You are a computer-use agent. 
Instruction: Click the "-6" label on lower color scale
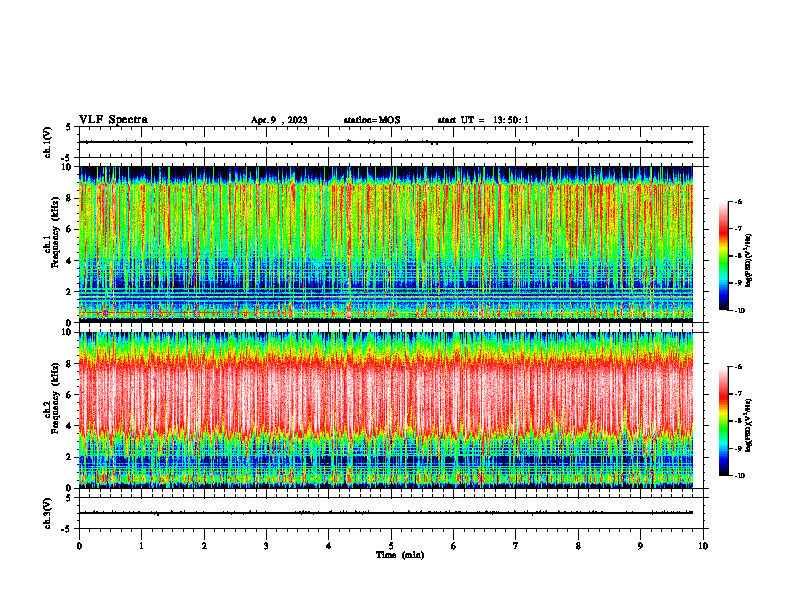[x=738, y=367]
